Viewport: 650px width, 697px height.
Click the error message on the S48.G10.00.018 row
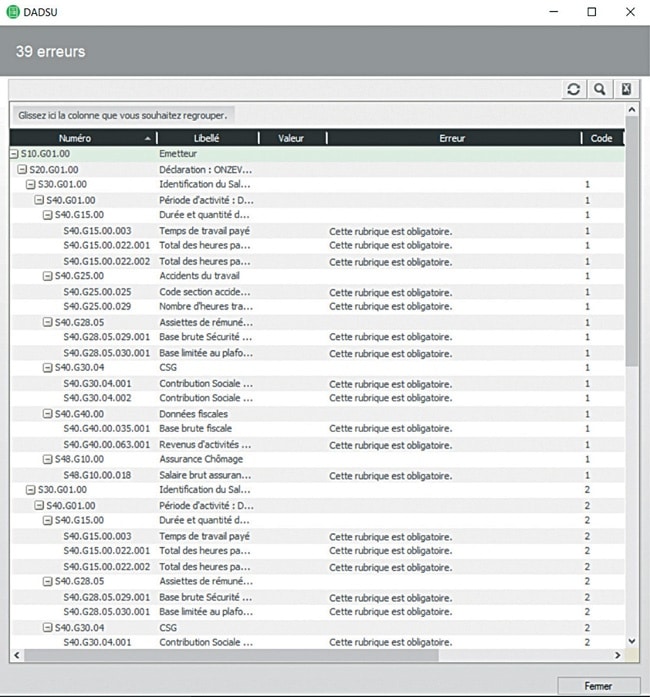tap(390, 476)
